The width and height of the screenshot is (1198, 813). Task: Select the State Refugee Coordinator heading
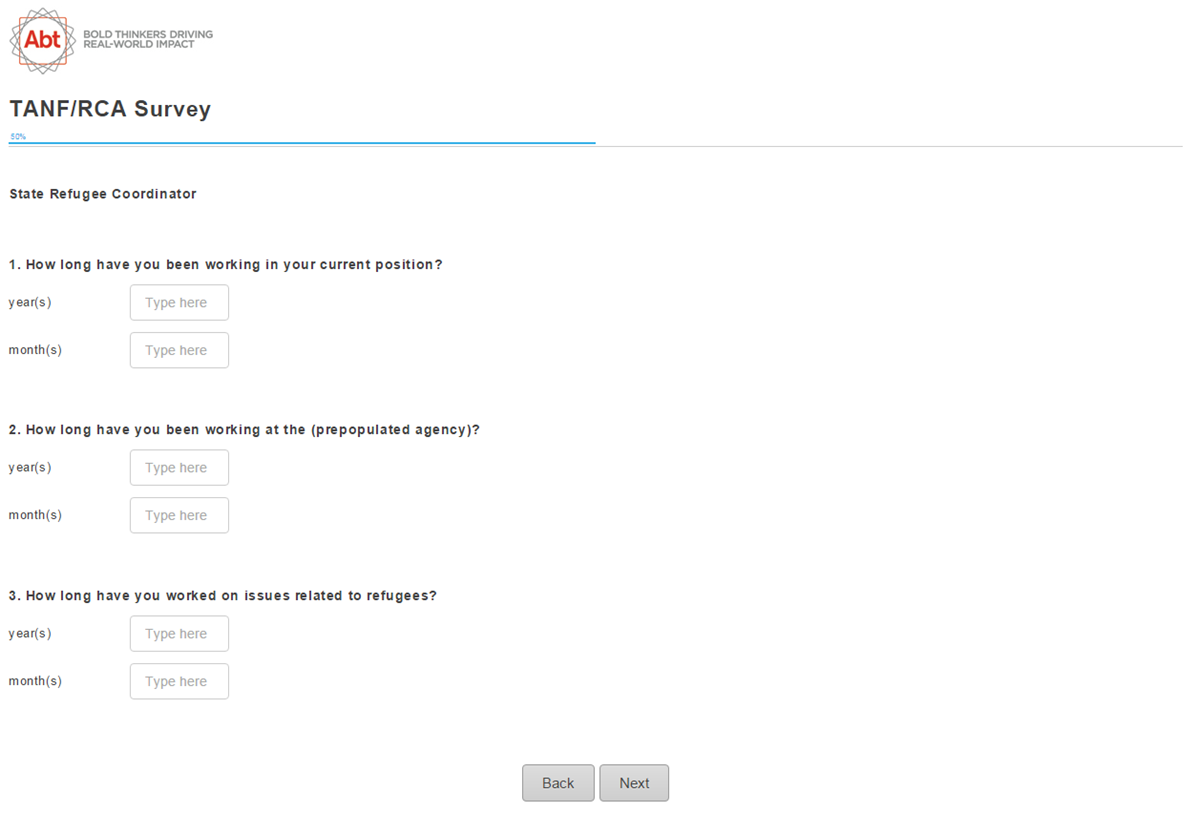[103, 194]
